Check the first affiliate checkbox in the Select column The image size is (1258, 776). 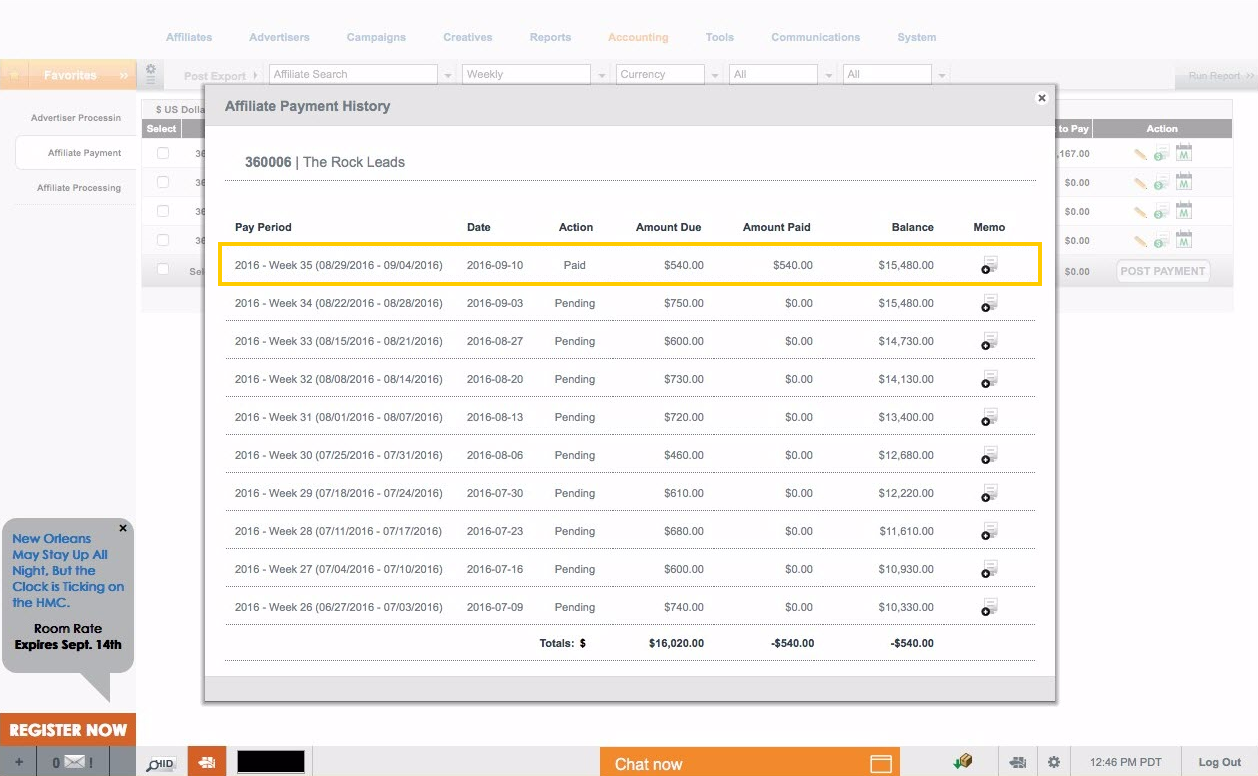(162, 152)
